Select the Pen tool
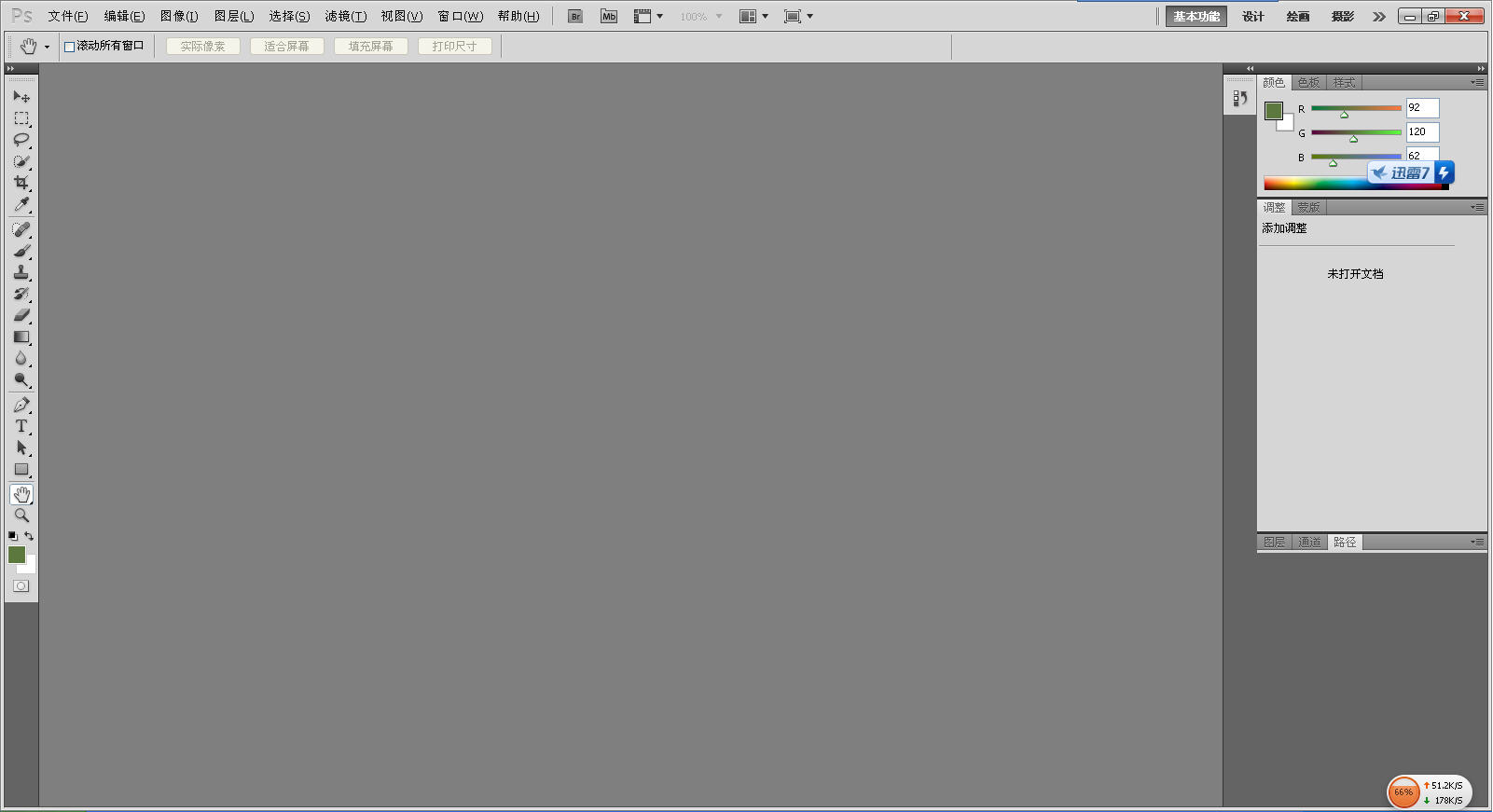Viewport: 1493px width, 812px height. point(21,405)
